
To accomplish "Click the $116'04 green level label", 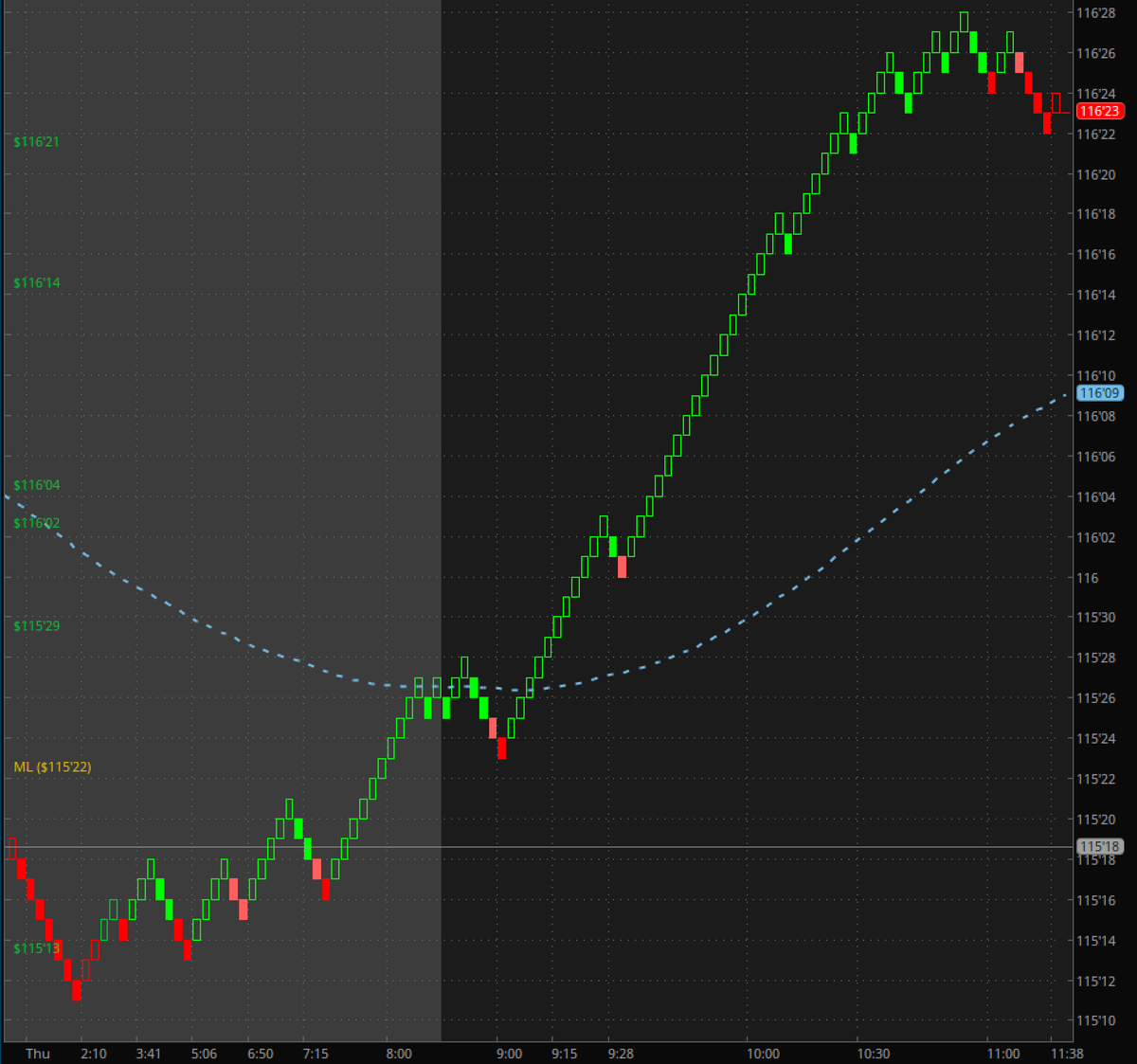I will tap(36, 485).
